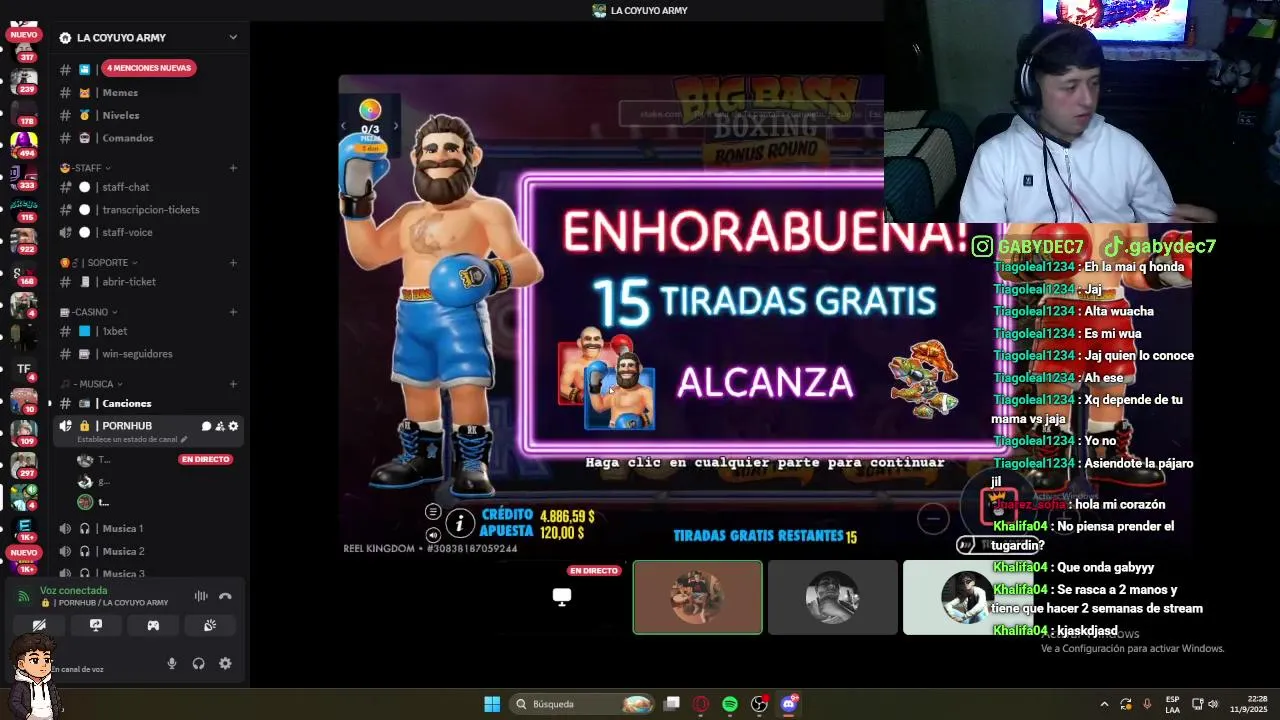Open the transcripcion-tickets channel

coord(148,210)
